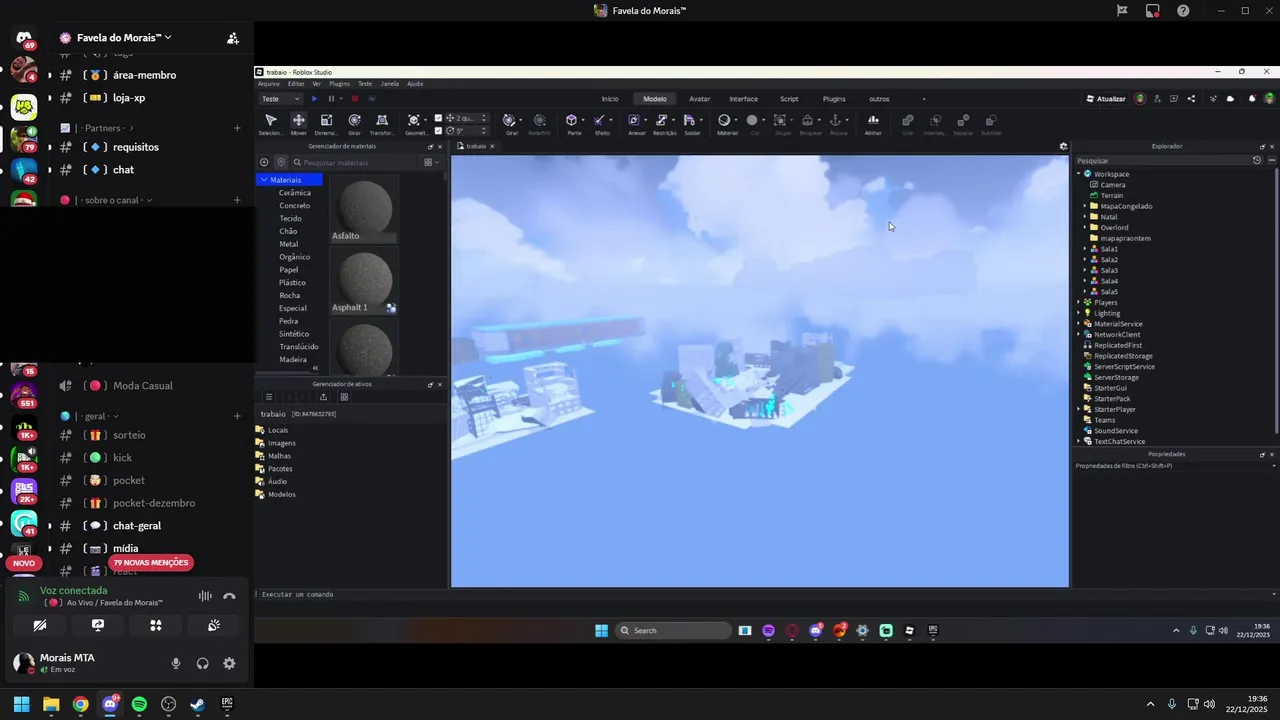1280x720 pixels.
Task: Open Discord activities button
Action: (156, 625)
